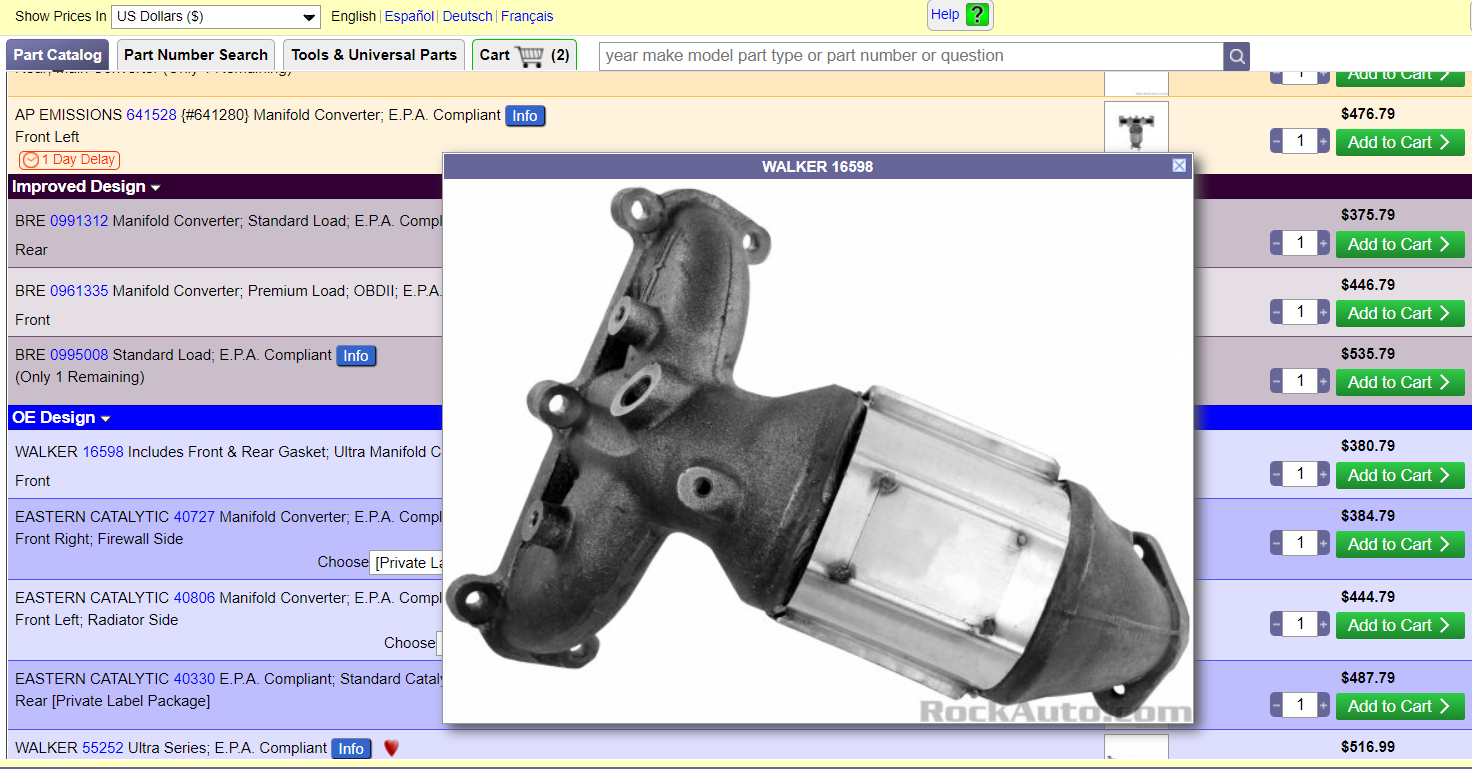Open the WALKER 16598 part number link
The width and height of the screenshot is (1472, 769).
click(103, 452)
